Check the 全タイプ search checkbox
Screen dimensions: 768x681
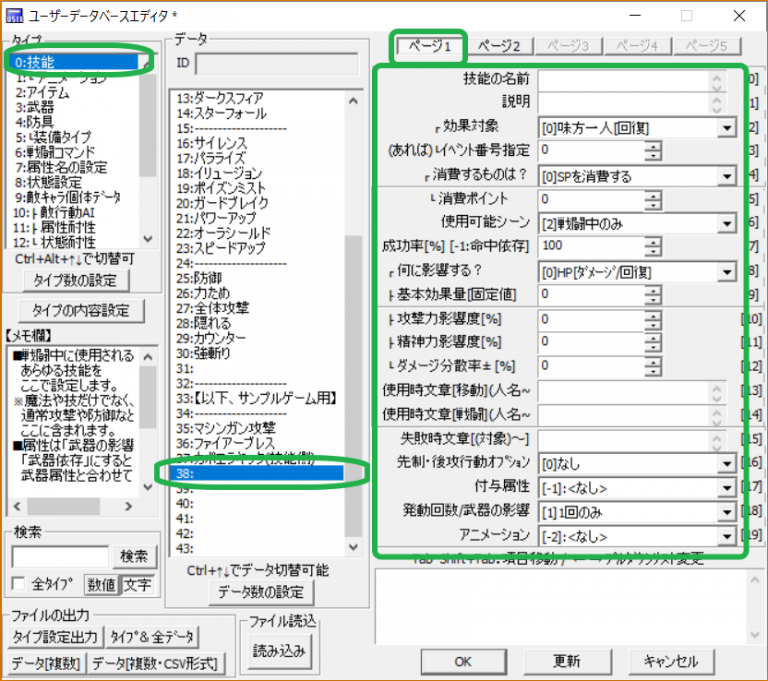click(18, 584)
